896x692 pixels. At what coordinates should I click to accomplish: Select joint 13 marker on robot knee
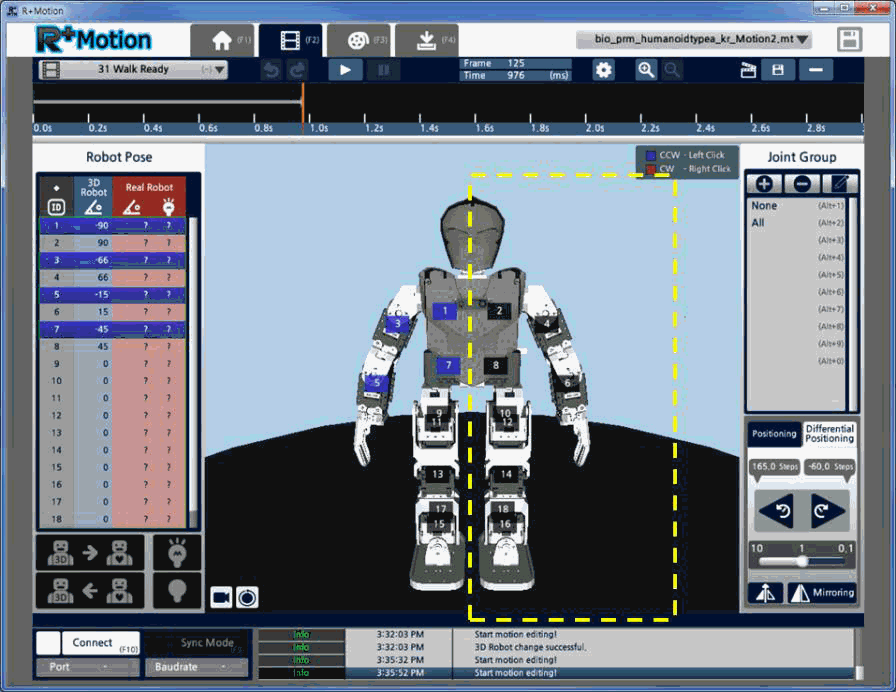coord(438,474)
